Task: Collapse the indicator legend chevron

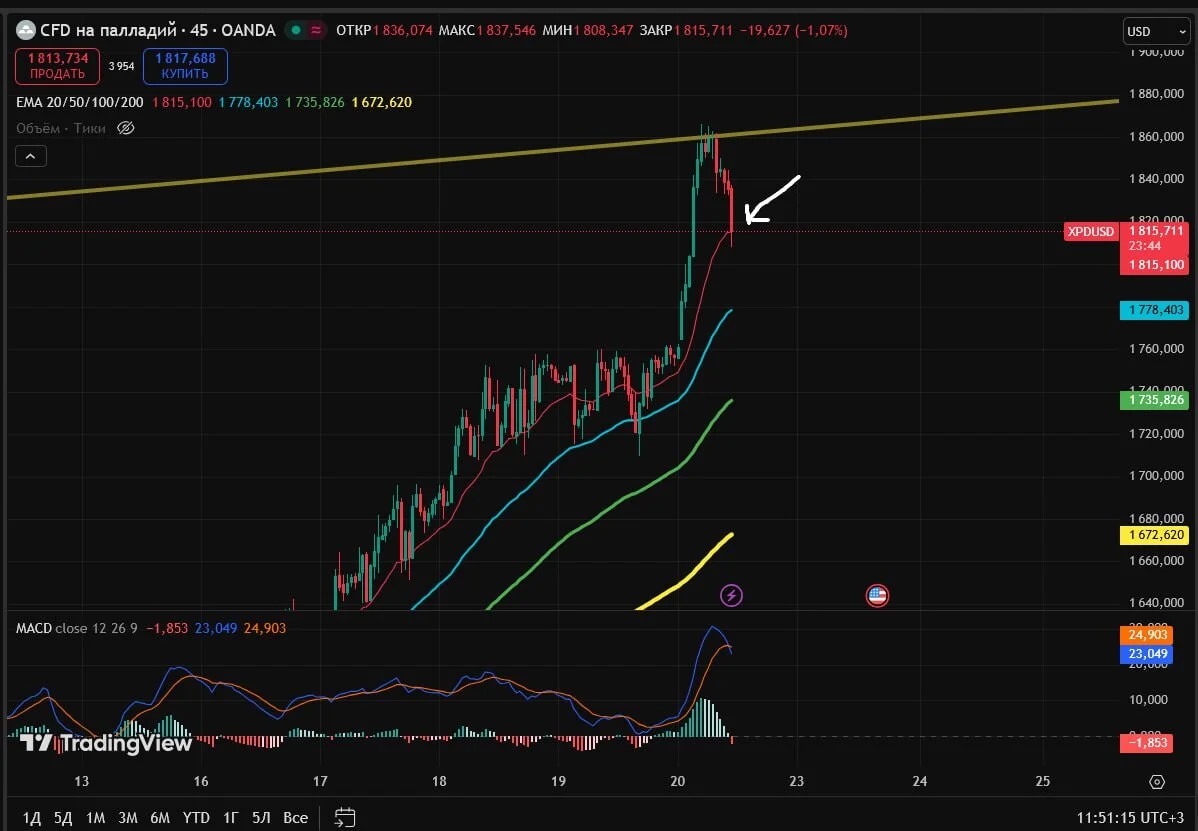Action: [31, 156]
